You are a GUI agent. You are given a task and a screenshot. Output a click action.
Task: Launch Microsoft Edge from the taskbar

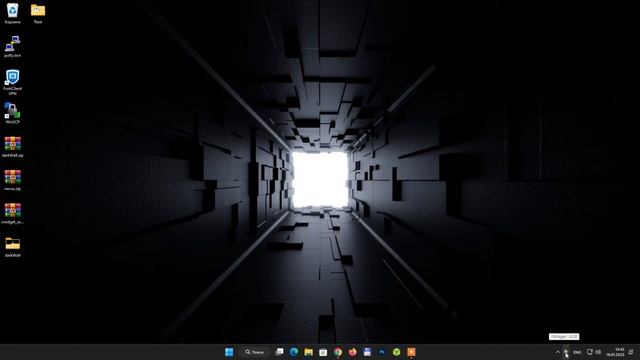pos(294,352)
